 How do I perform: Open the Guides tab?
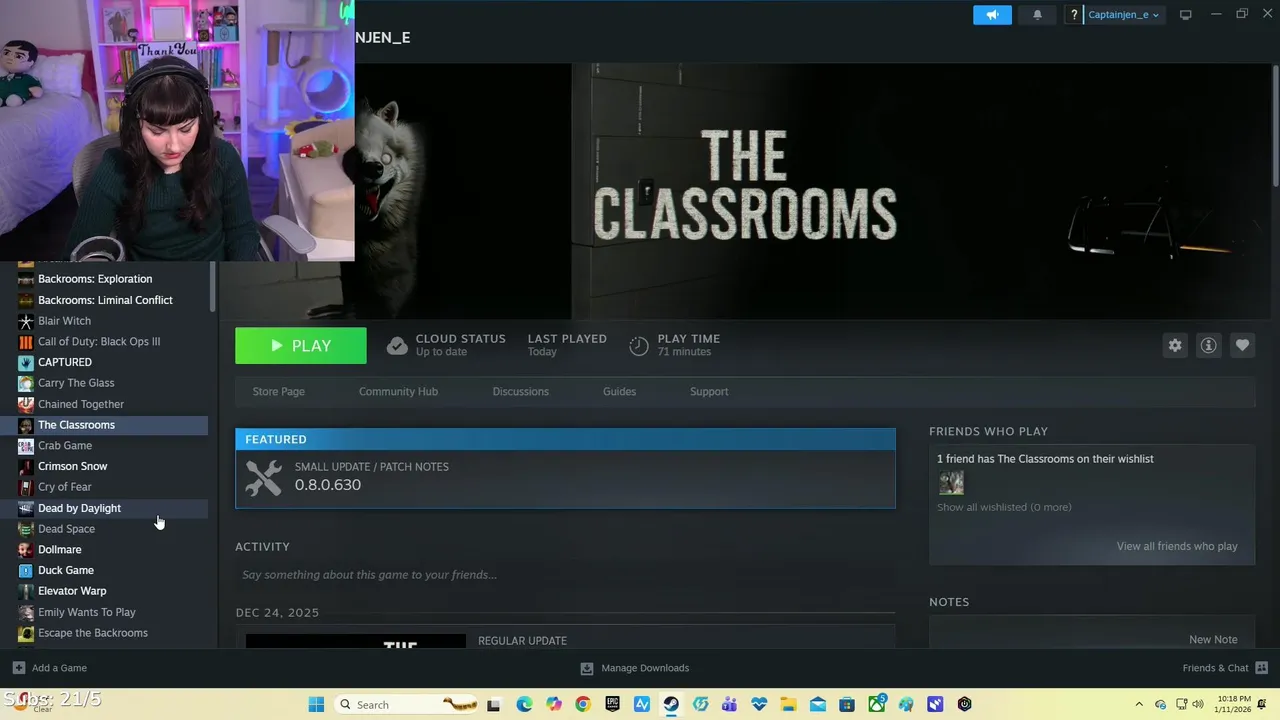pyautogui.click(x=619, y=391)
